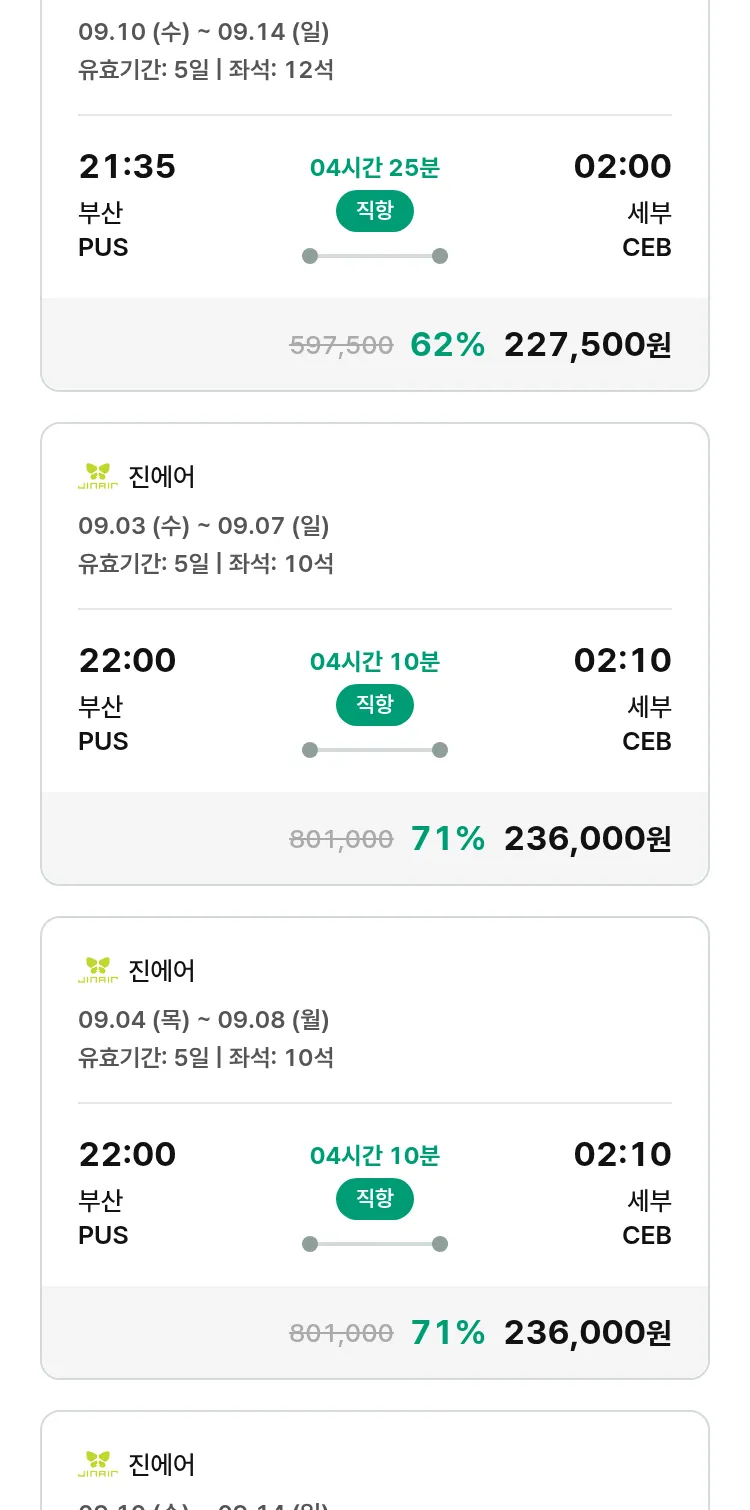Viewport: 750px width, 1510px height.
Task: Click the 02:00 arrival time
Action: (x=622, y=166)
